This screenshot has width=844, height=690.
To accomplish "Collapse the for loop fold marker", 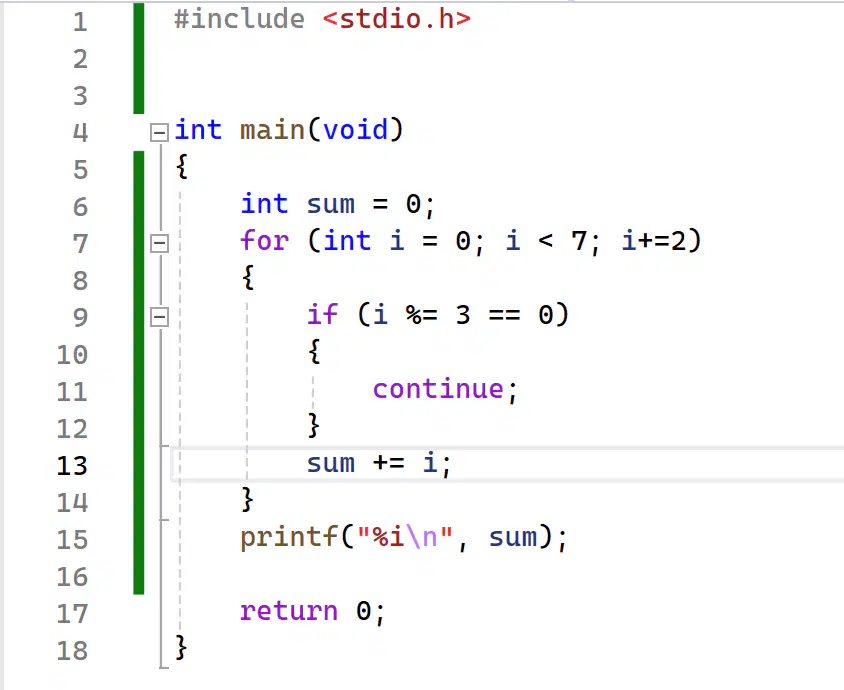I will (x=159, y=243).
